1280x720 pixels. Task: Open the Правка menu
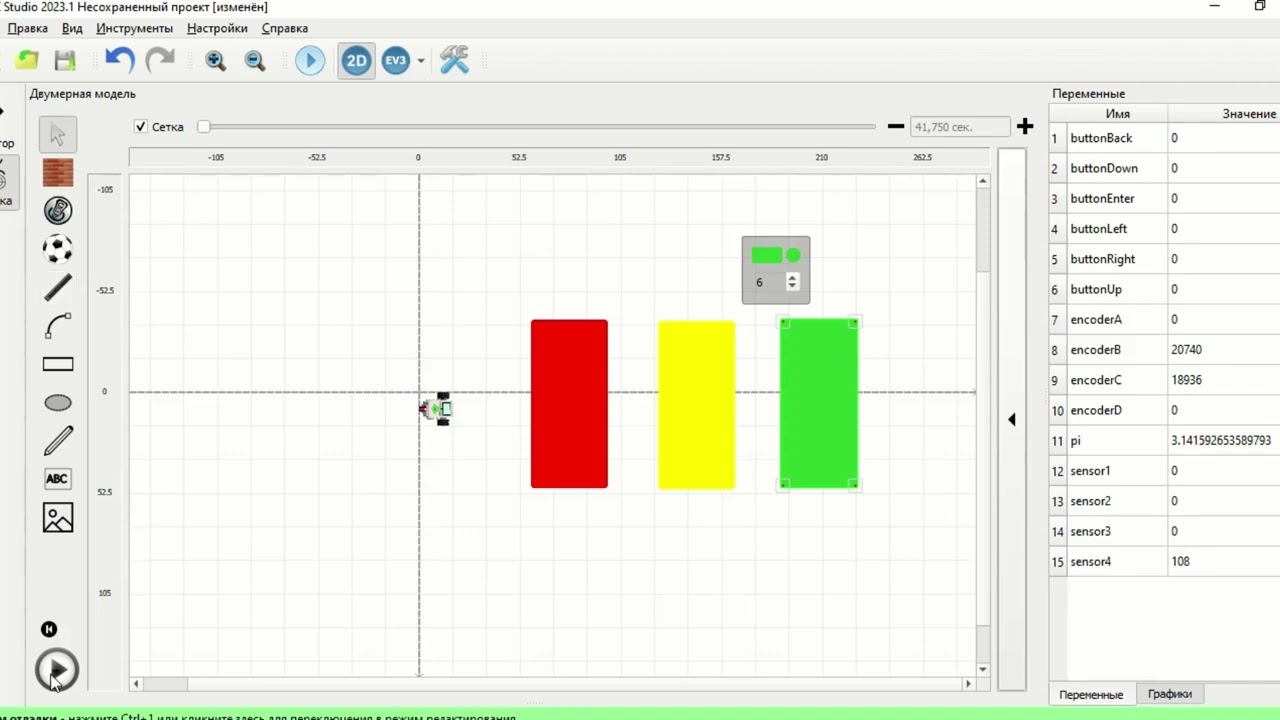point(28,28)
